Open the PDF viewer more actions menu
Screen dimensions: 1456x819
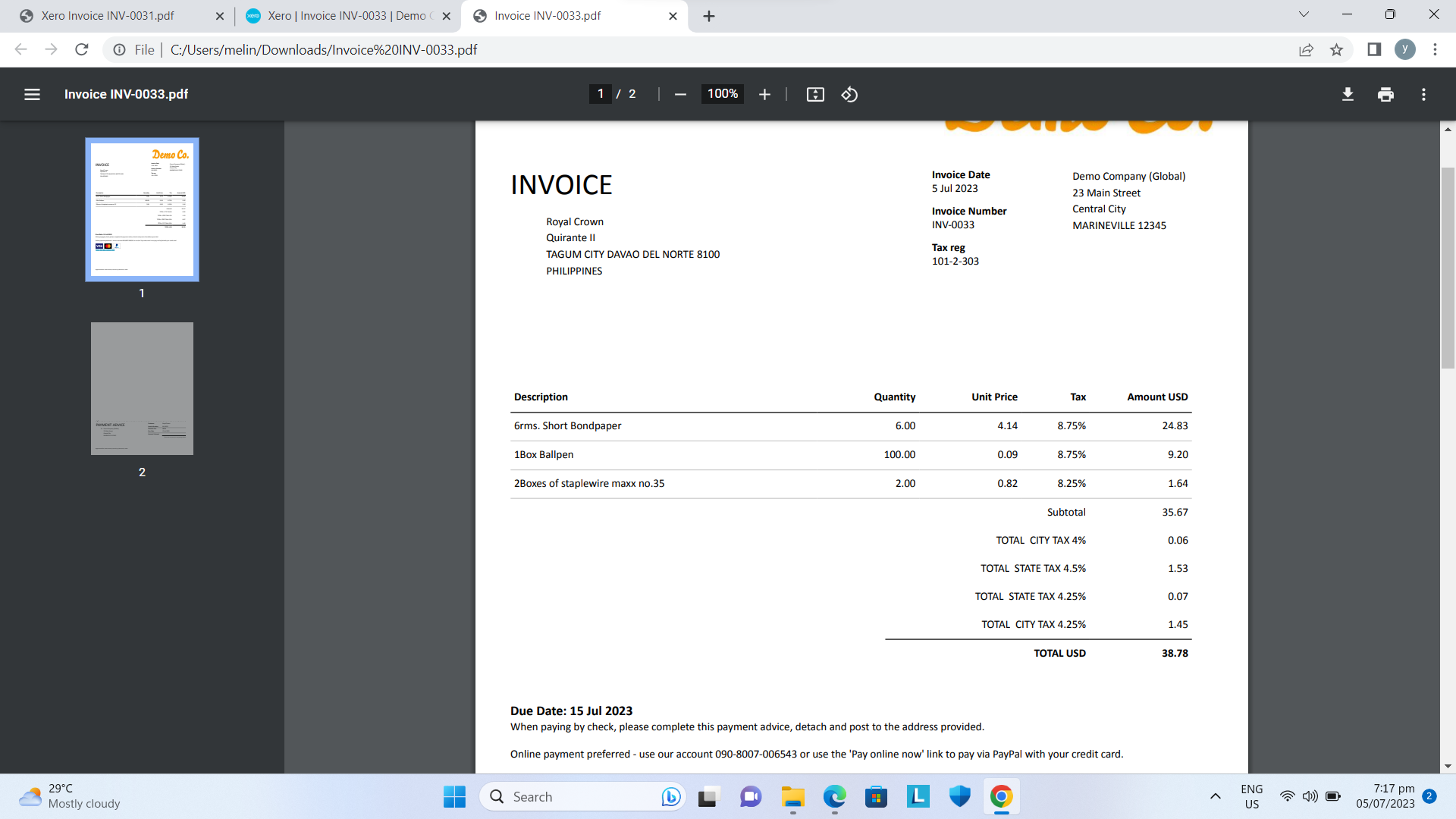1423,94
